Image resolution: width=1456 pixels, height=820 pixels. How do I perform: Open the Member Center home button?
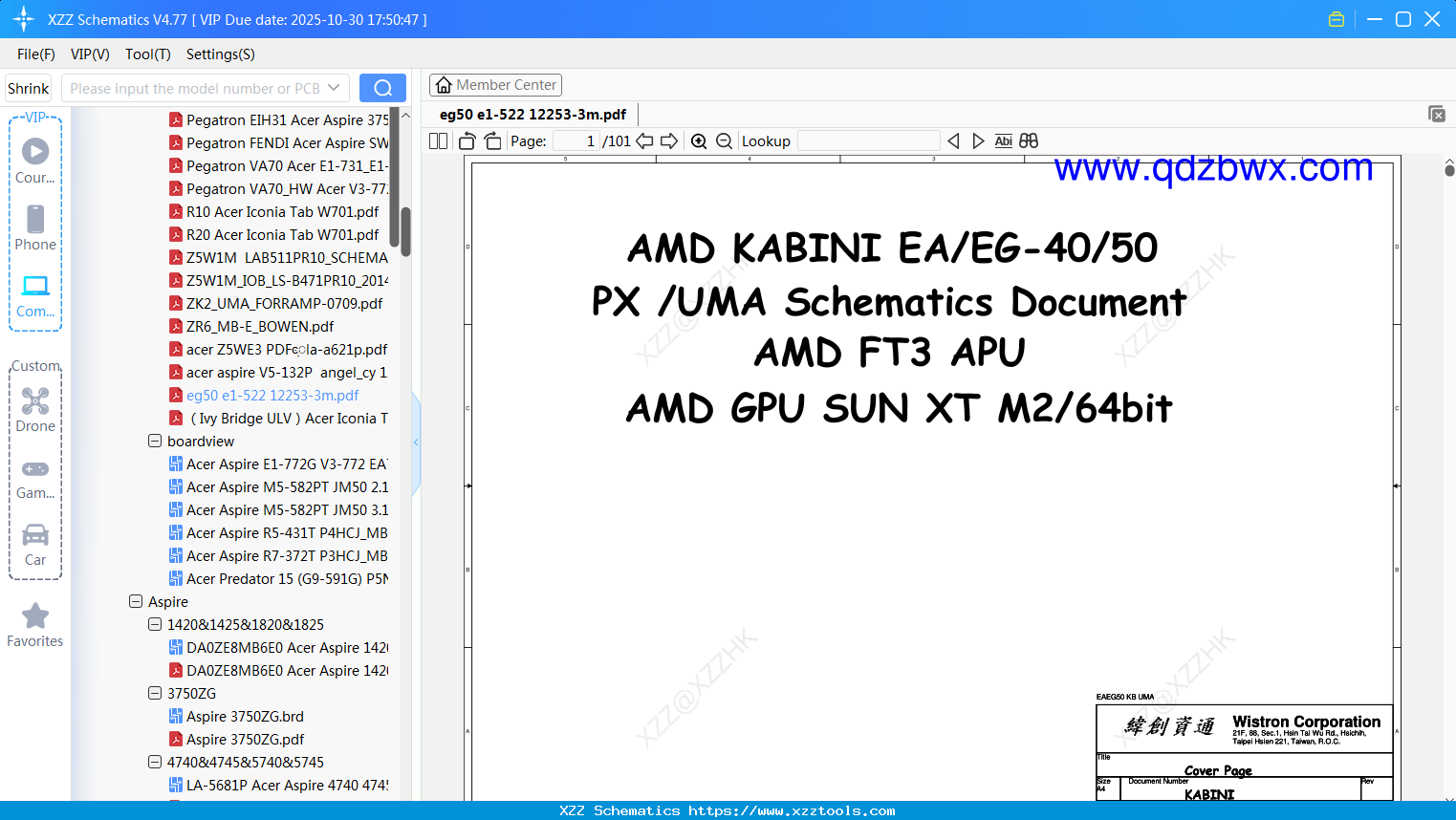point(495,85)
